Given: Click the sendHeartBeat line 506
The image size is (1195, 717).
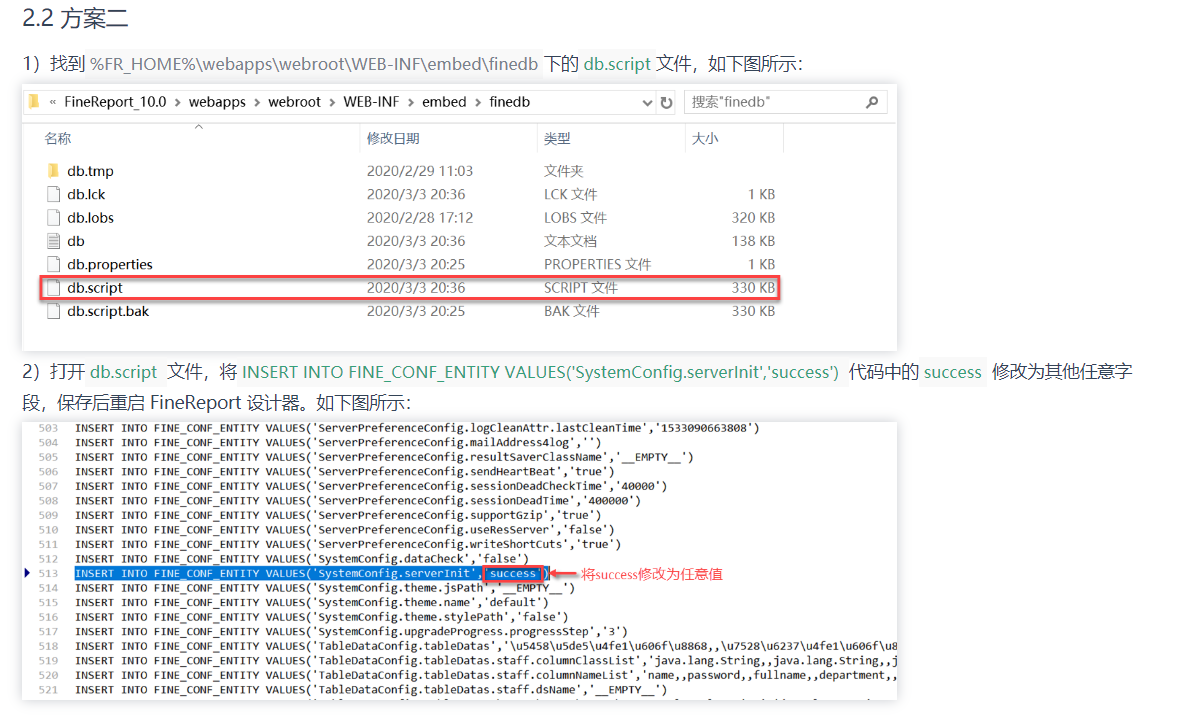Looking at the screenshot, I should coord(344,472).
